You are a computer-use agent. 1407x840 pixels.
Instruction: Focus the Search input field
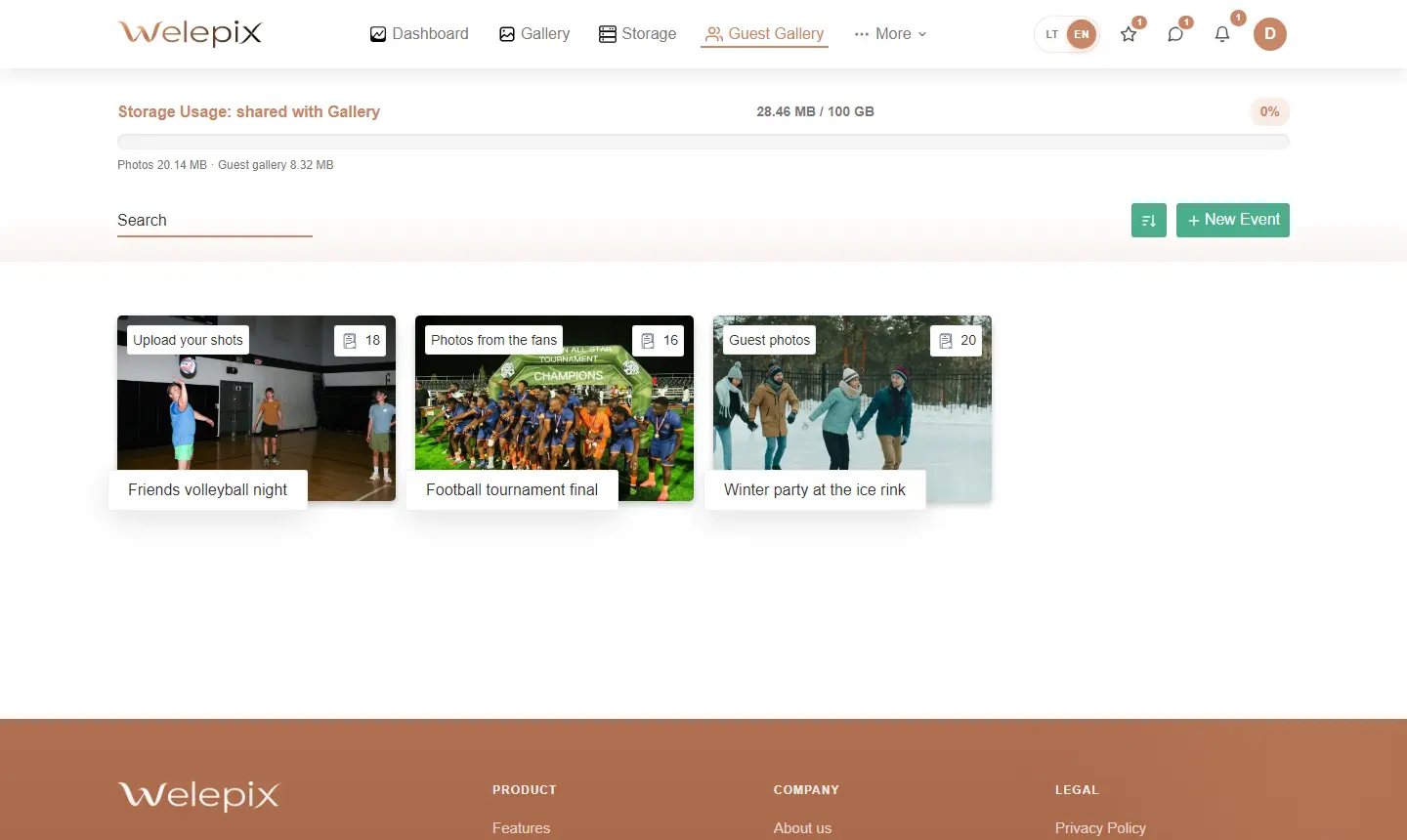click(x=215, y=221)
